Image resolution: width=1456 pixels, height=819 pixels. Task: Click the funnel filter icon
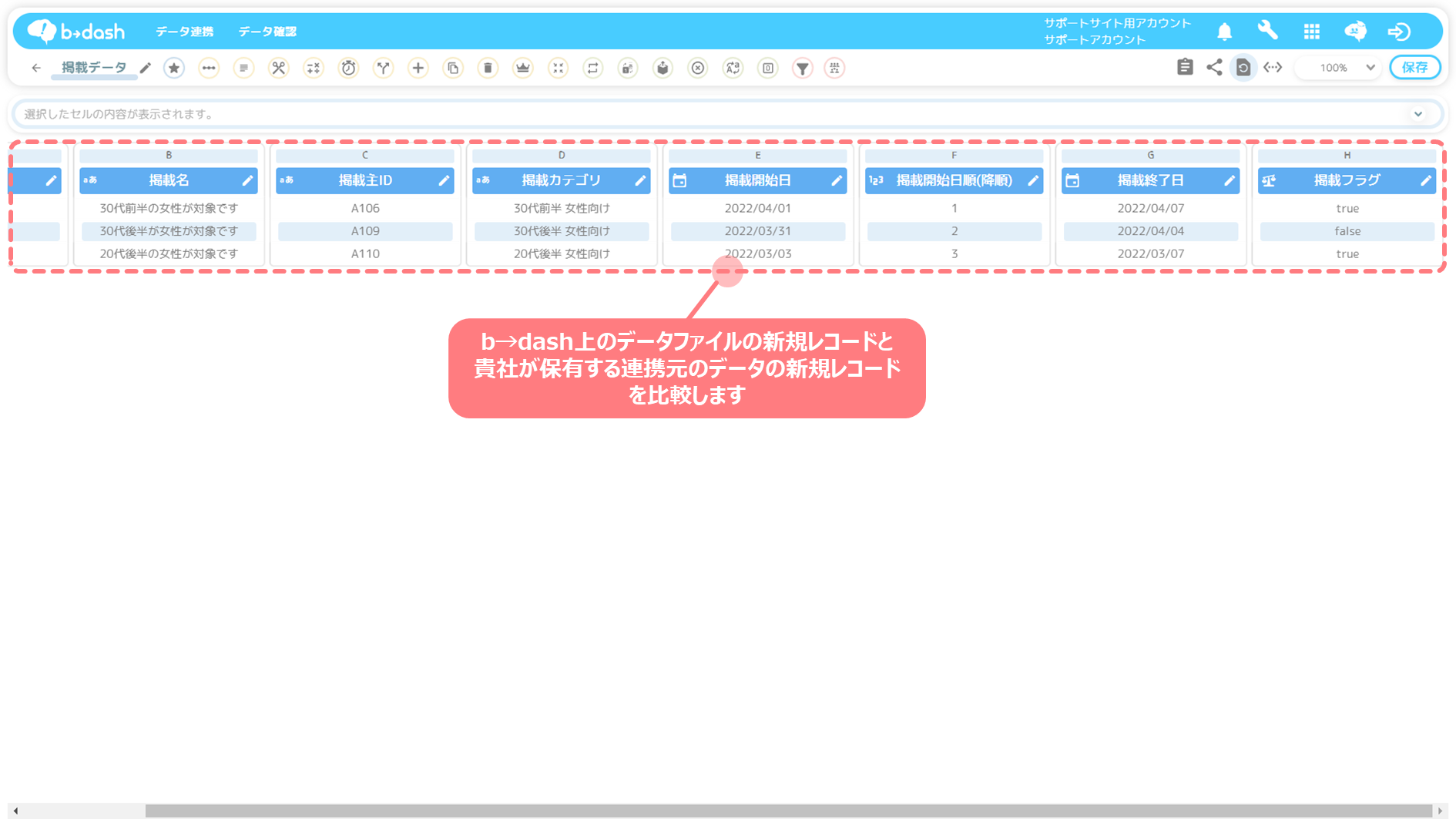coord(803,68)
